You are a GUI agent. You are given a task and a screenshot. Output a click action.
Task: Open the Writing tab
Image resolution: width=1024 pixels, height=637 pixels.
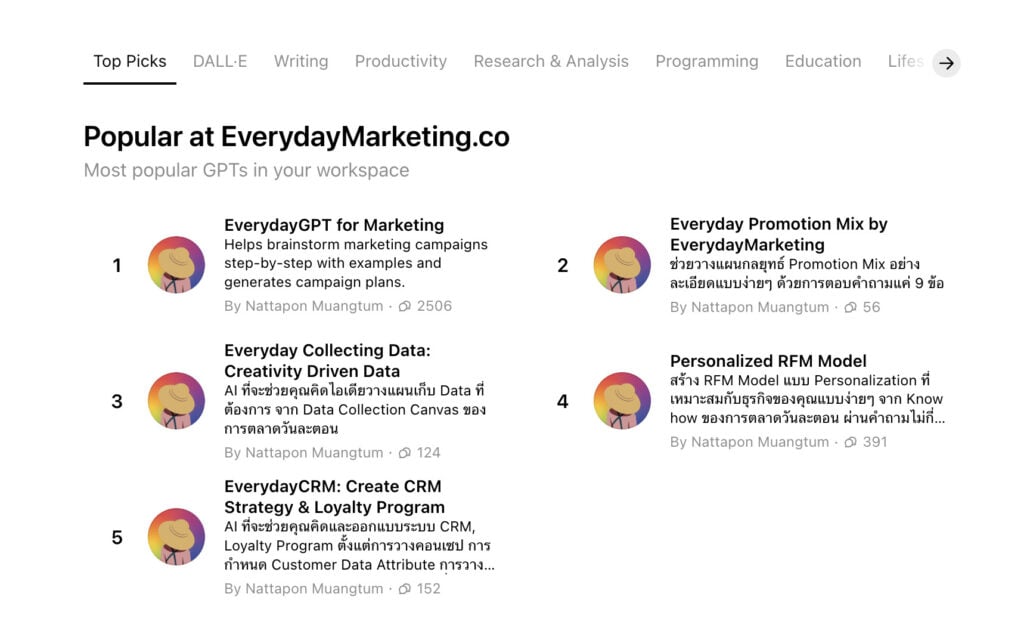point(301,61)
